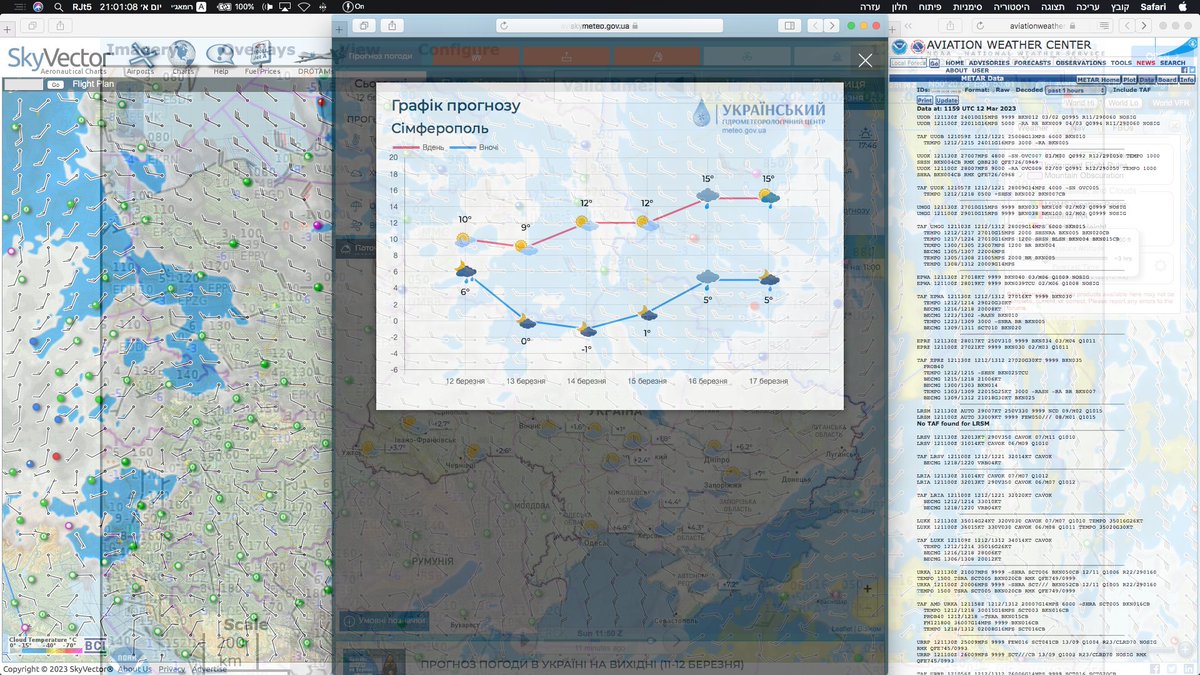Open the Apple menu

click(x=1183, y=7)
